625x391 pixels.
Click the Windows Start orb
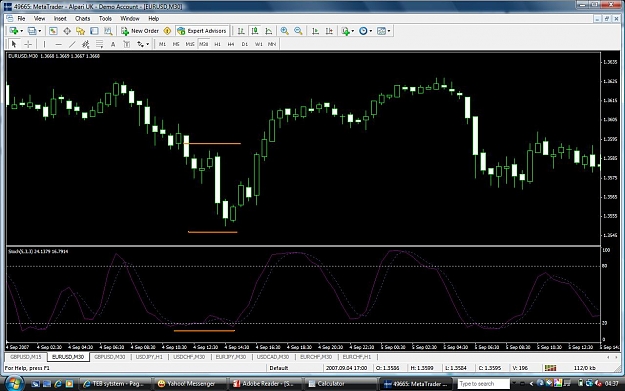14,383
